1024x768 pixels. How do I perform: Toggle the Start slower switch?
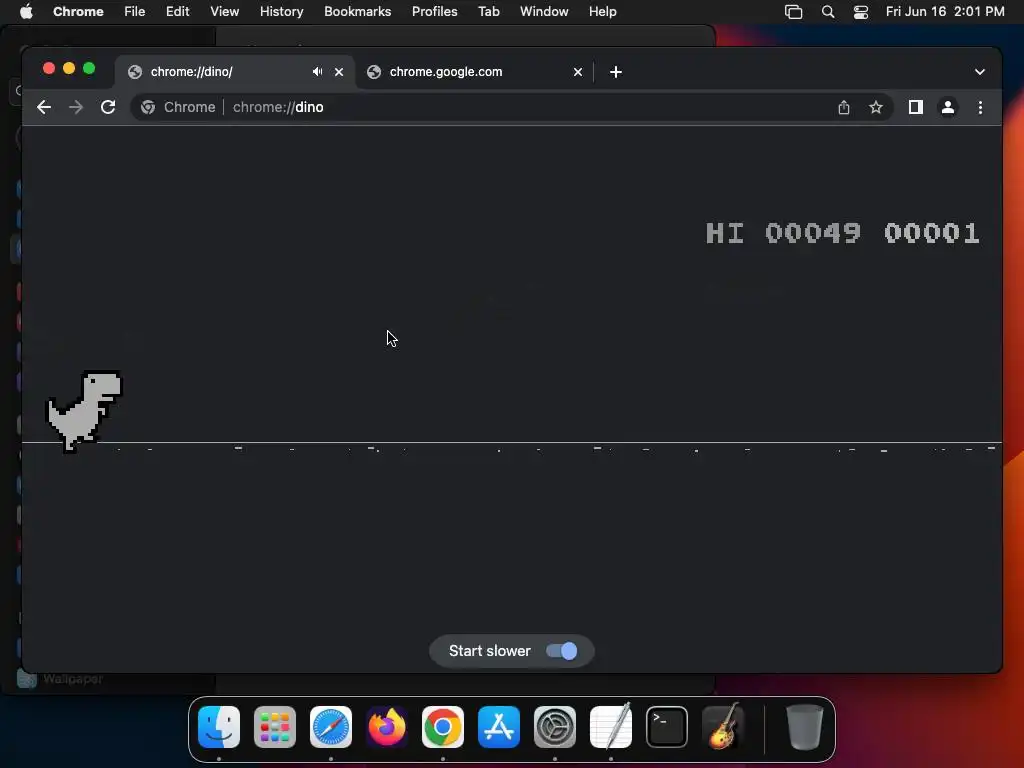click(562, 651)
